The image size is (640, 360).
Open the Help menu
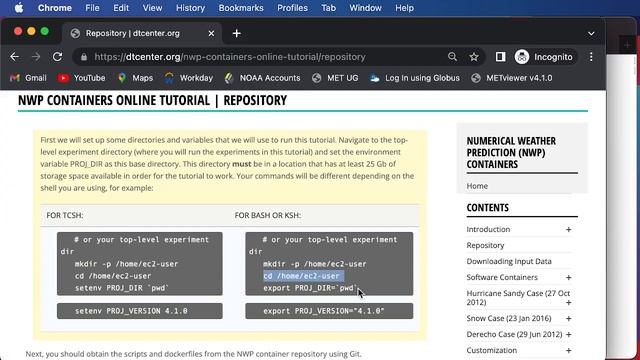404,8
